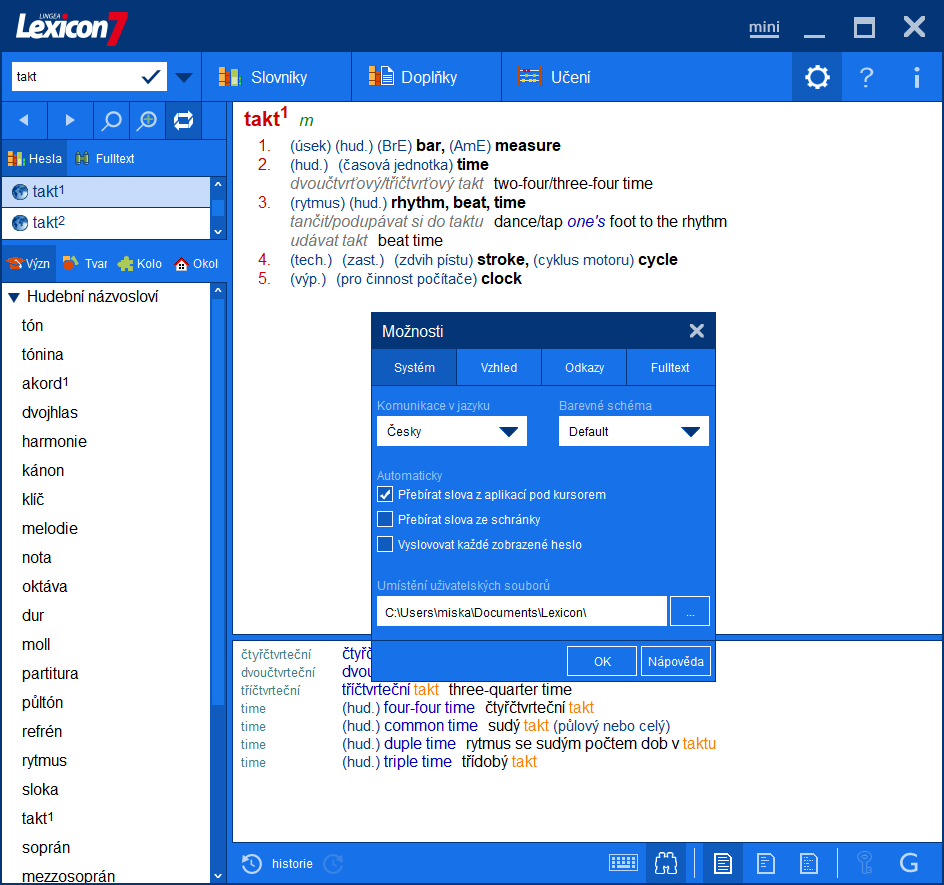Select the medium document view icon
Screen dimensions: 944x885
pyautogui.click(x=765, y=863)
